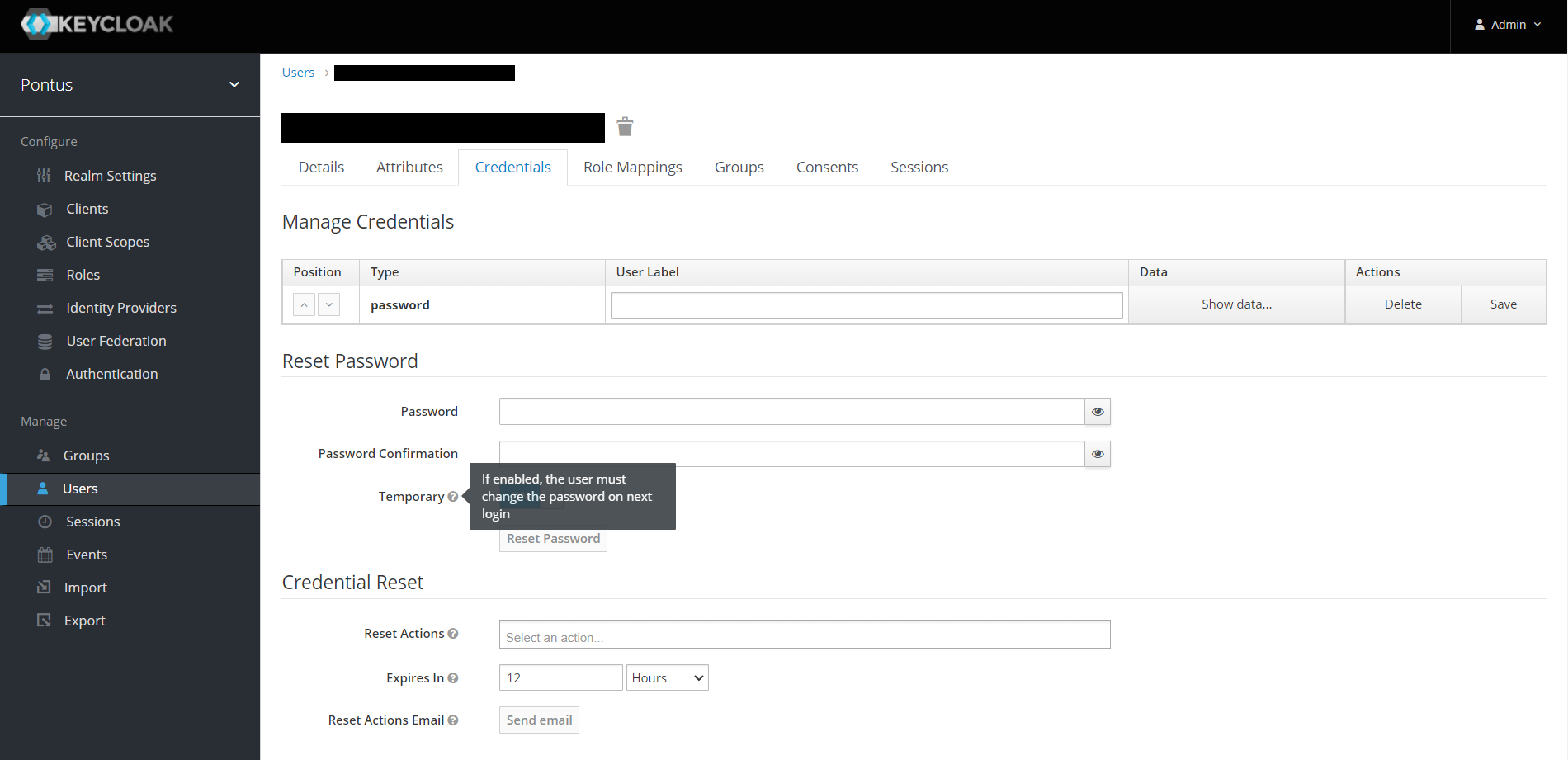This screenshot has height=760, width=1568.
Task: Click help icon next to Temporary
Action: coord(452,497)
